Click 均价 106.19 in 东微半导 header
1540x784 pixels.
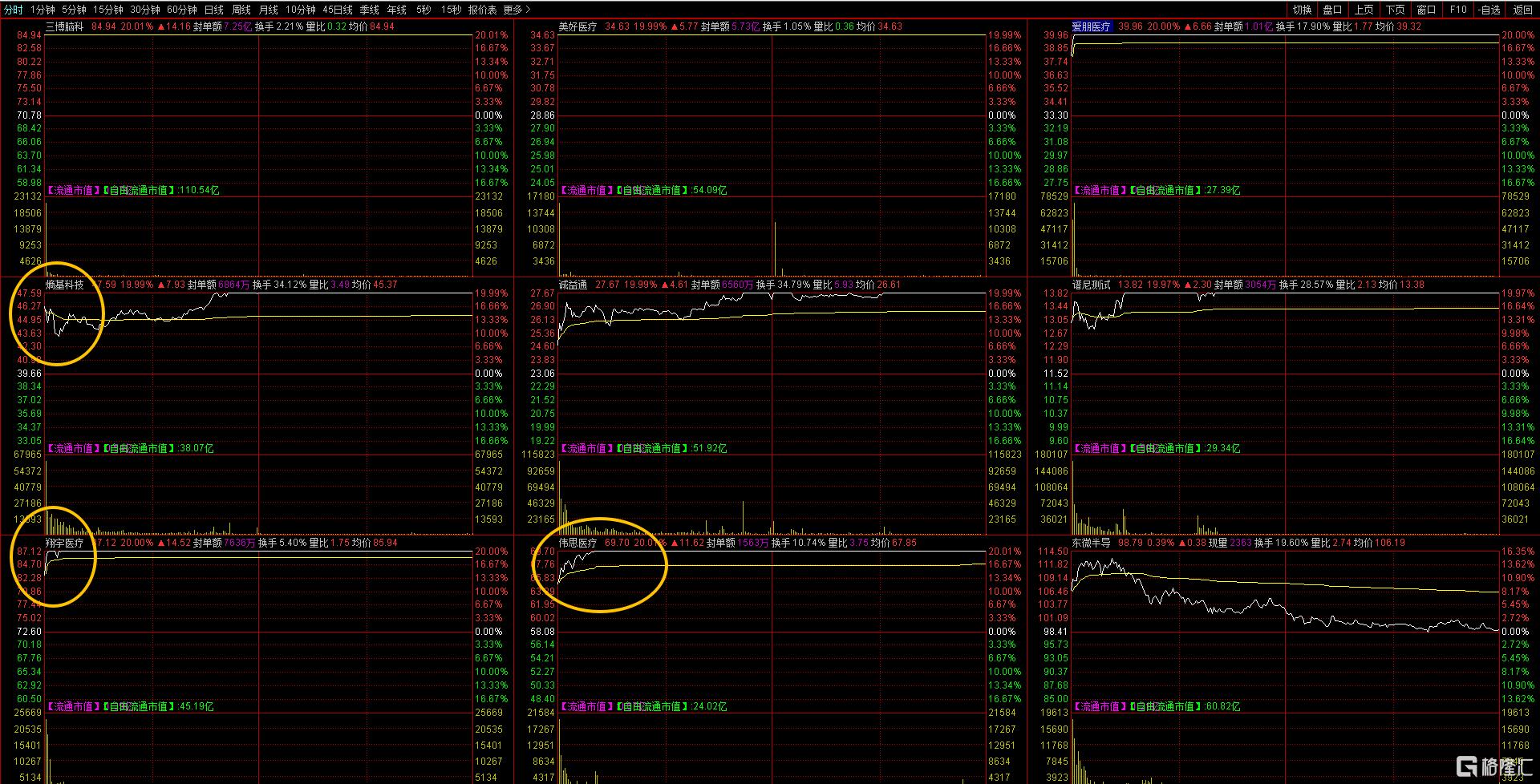tap(1380, 543)
